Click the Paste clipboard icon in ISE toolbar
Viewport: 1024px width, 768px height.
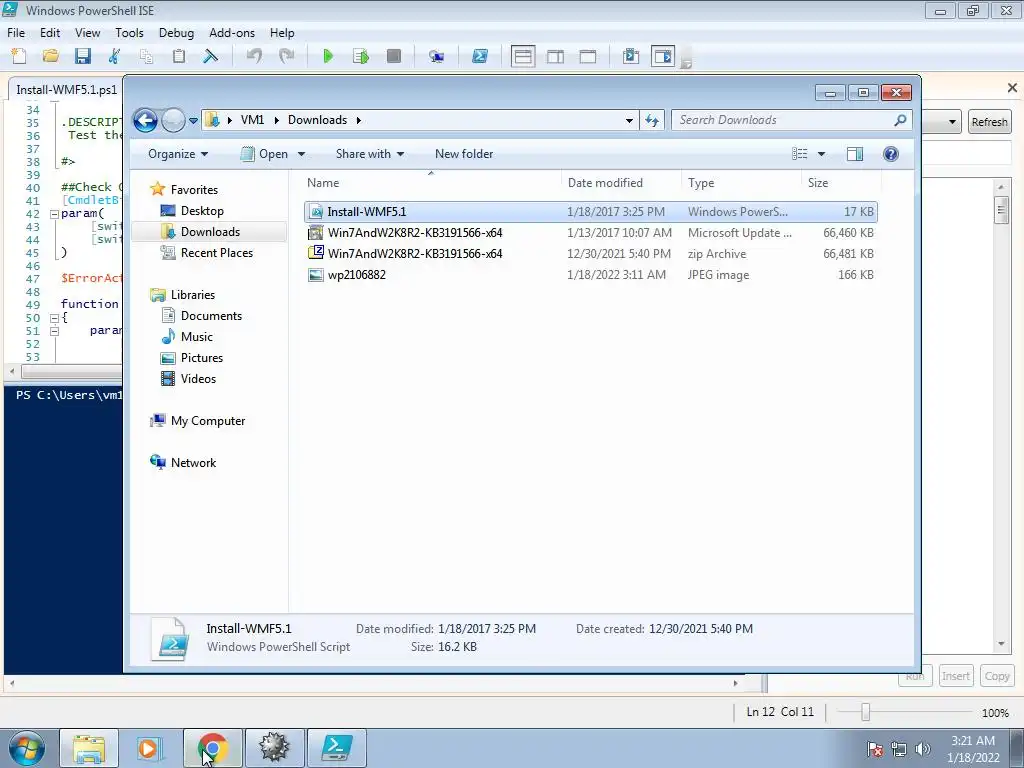pos(178,56)
